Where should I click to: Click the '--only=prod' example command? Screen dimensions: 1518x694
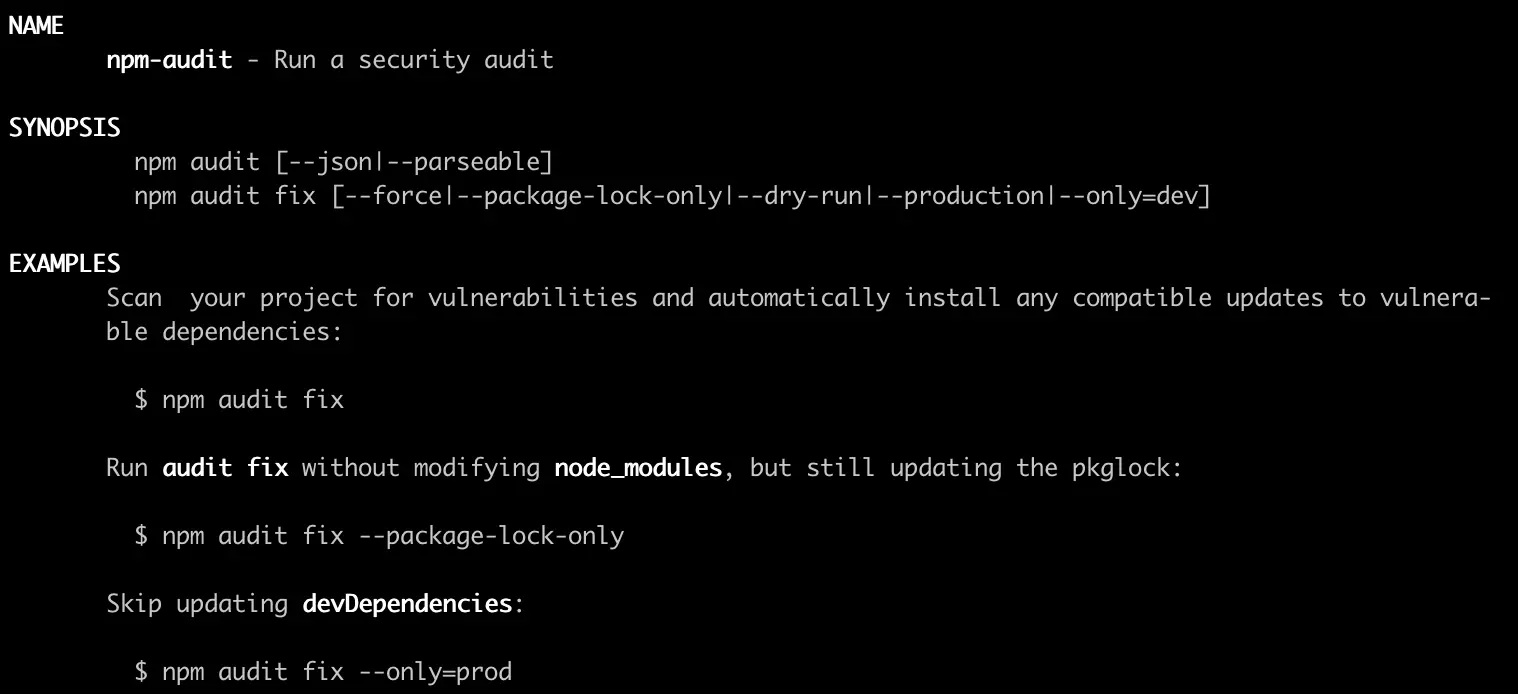323,672
